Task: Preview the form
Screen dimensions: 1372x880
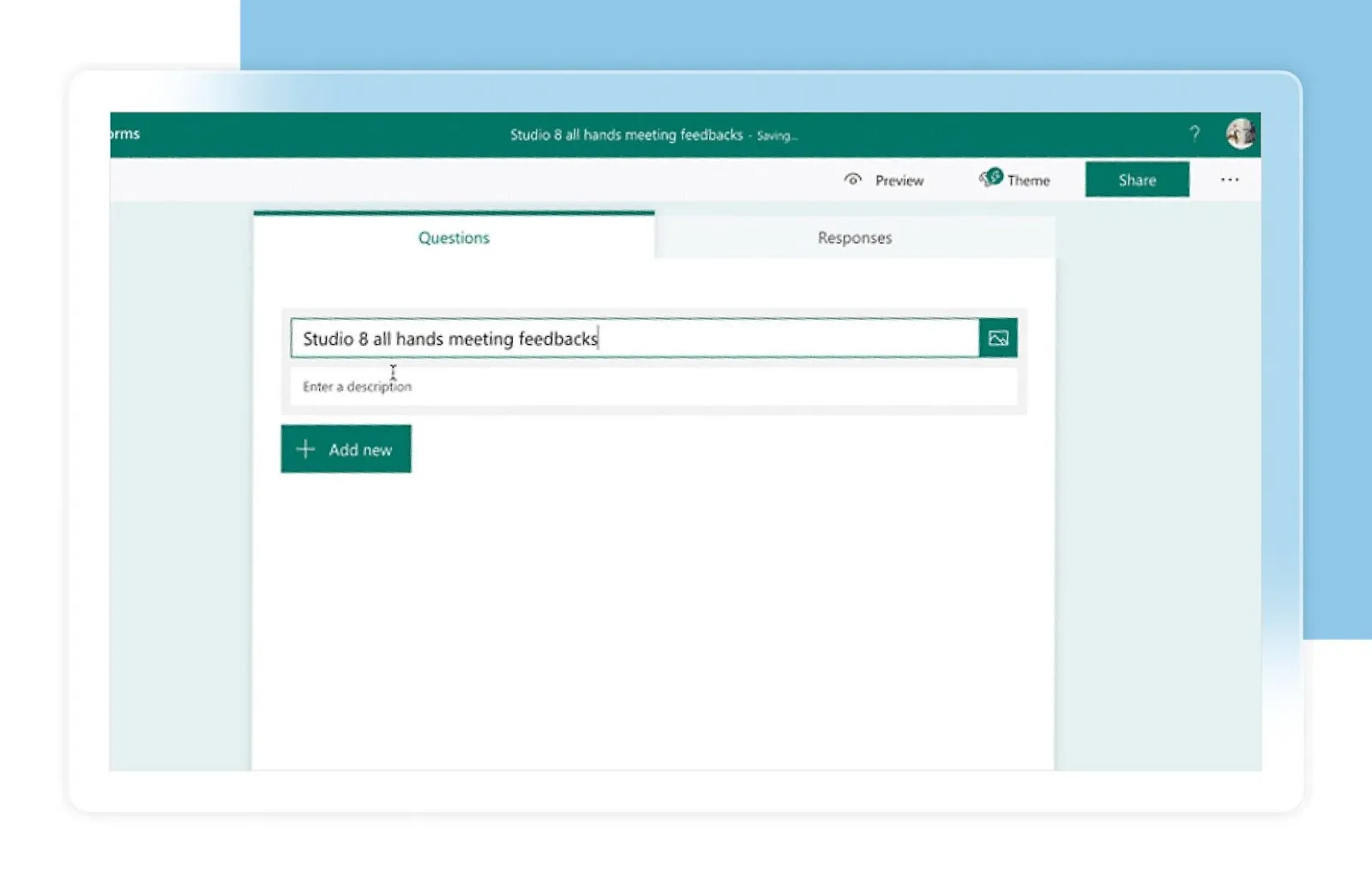Action: [x=884, y=180]
